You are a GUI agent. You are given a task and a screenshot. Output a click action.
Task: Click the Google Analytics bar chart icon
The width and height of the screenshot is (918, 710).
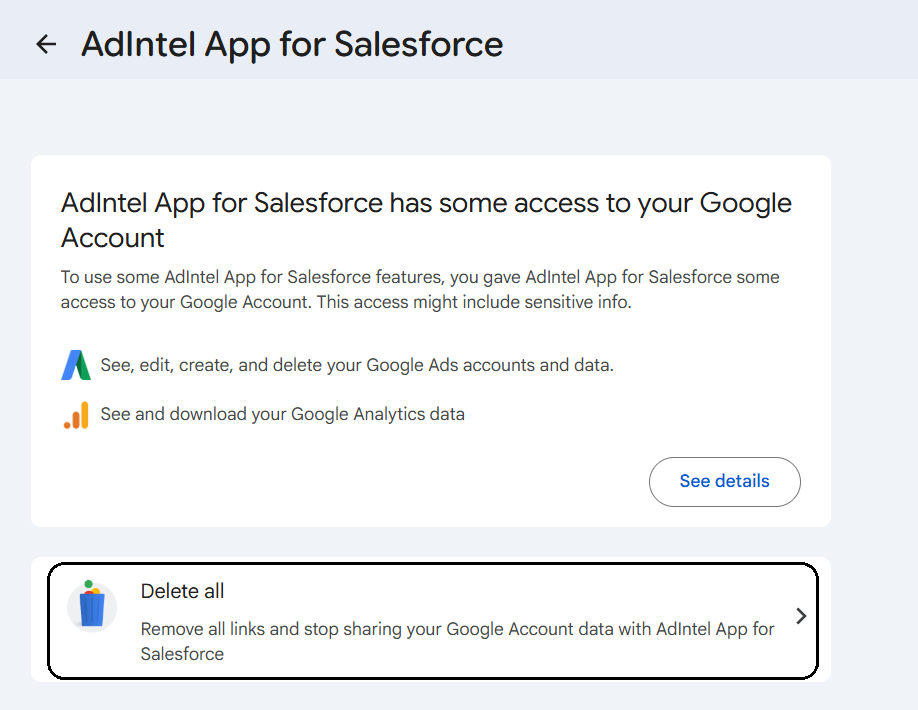click(76, 415)
